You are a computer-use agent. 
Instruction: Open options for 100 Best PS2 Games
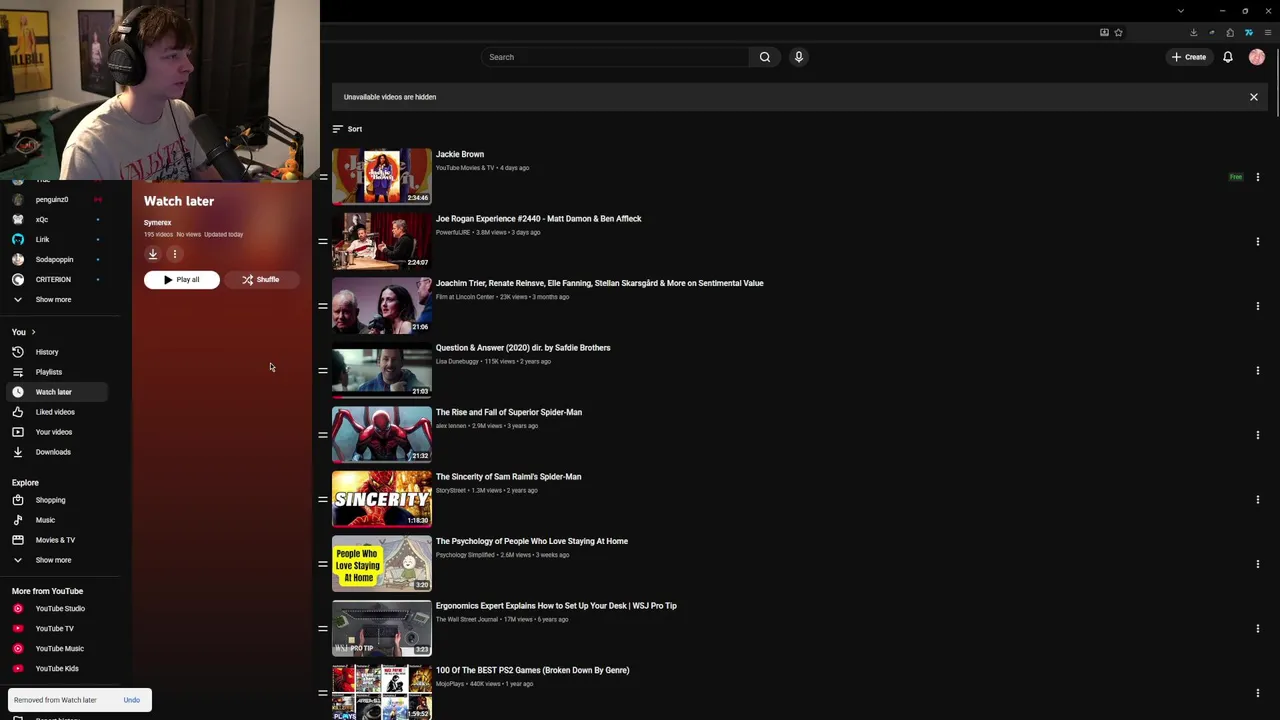pos(1257,693)
